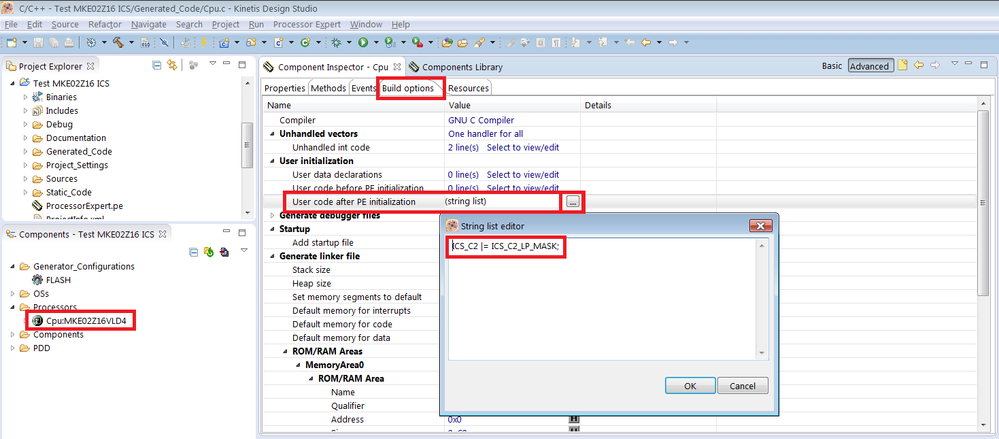Switch to the Resources tab
Image resolution: width=999 pixels, height=439 pixels.
click(468, 88)
